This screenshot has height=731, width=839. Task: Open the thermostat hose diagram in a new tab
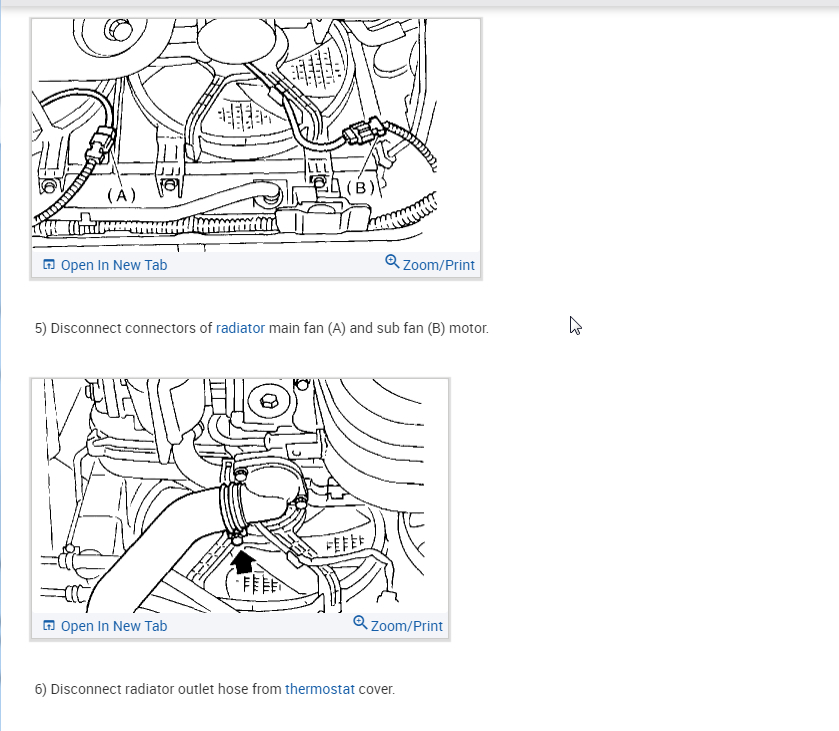(x=105, y=626)
